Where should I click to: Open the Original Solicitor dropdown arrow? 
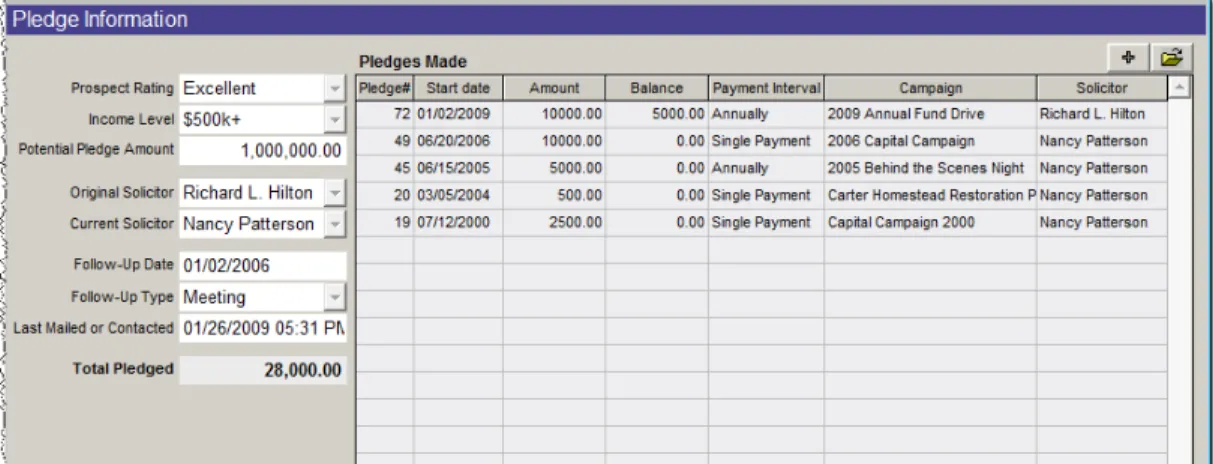click(335, 193)
